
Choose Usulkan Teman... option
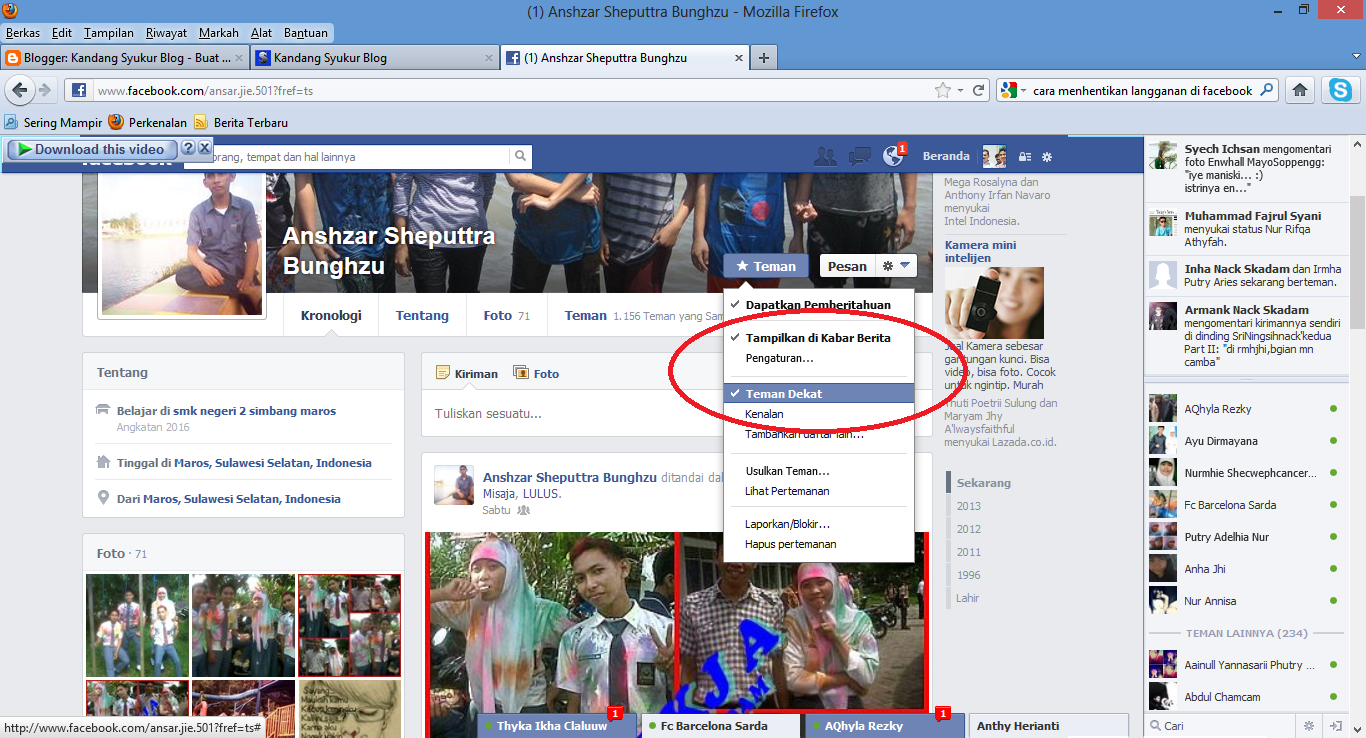818,471
